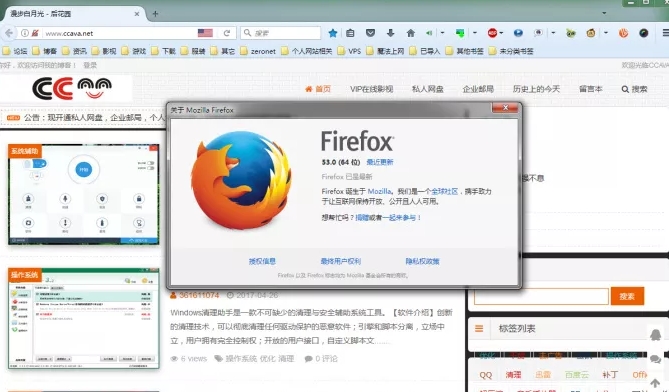This screenshot has width=669, height=392.
Task: Open the 个人网站相关 bookmarks folder
Action: [307, 51]
